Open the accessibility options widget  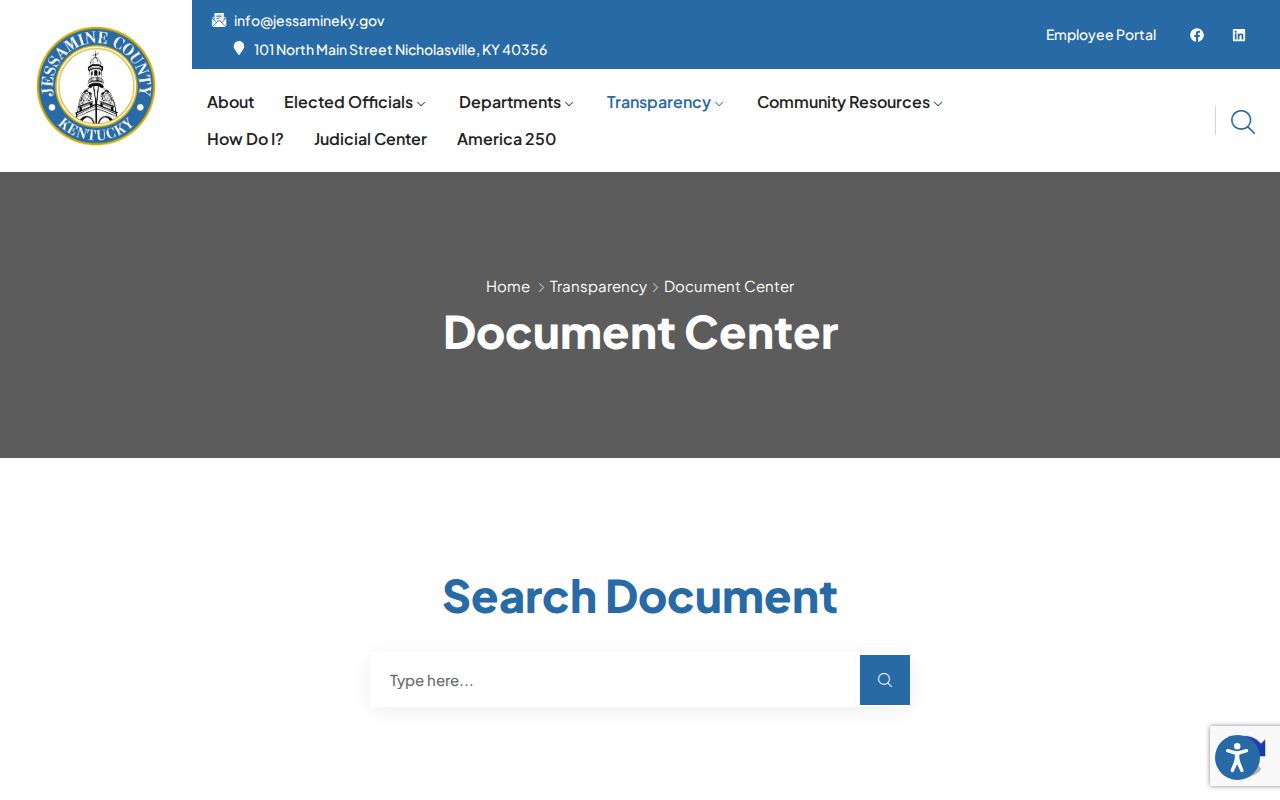[x=1238, y=757]
